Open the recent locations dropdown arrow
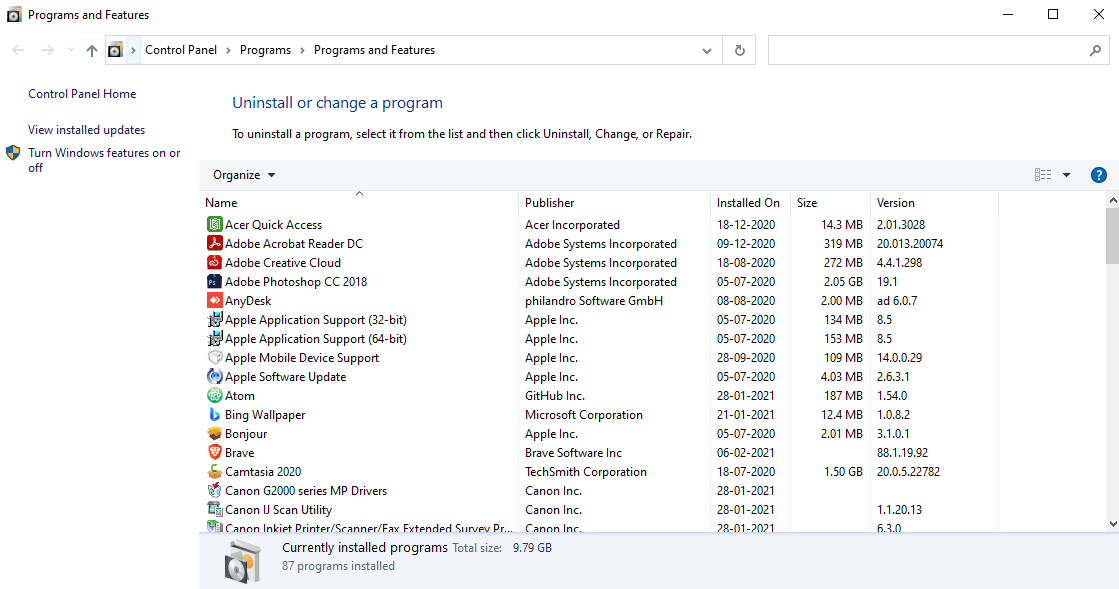 71,50
